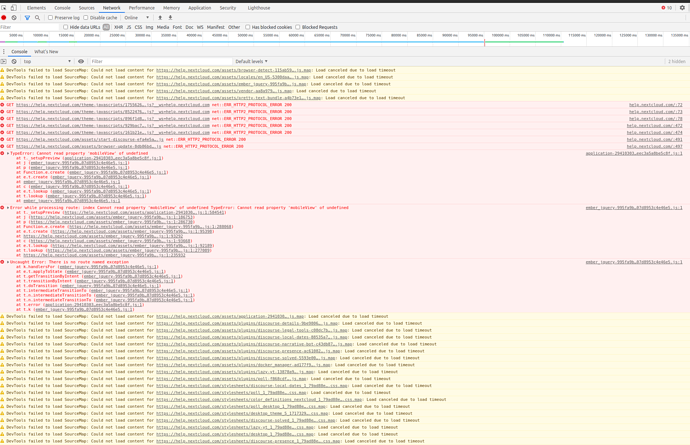Filter requests by Media type

tap(163, 27)
